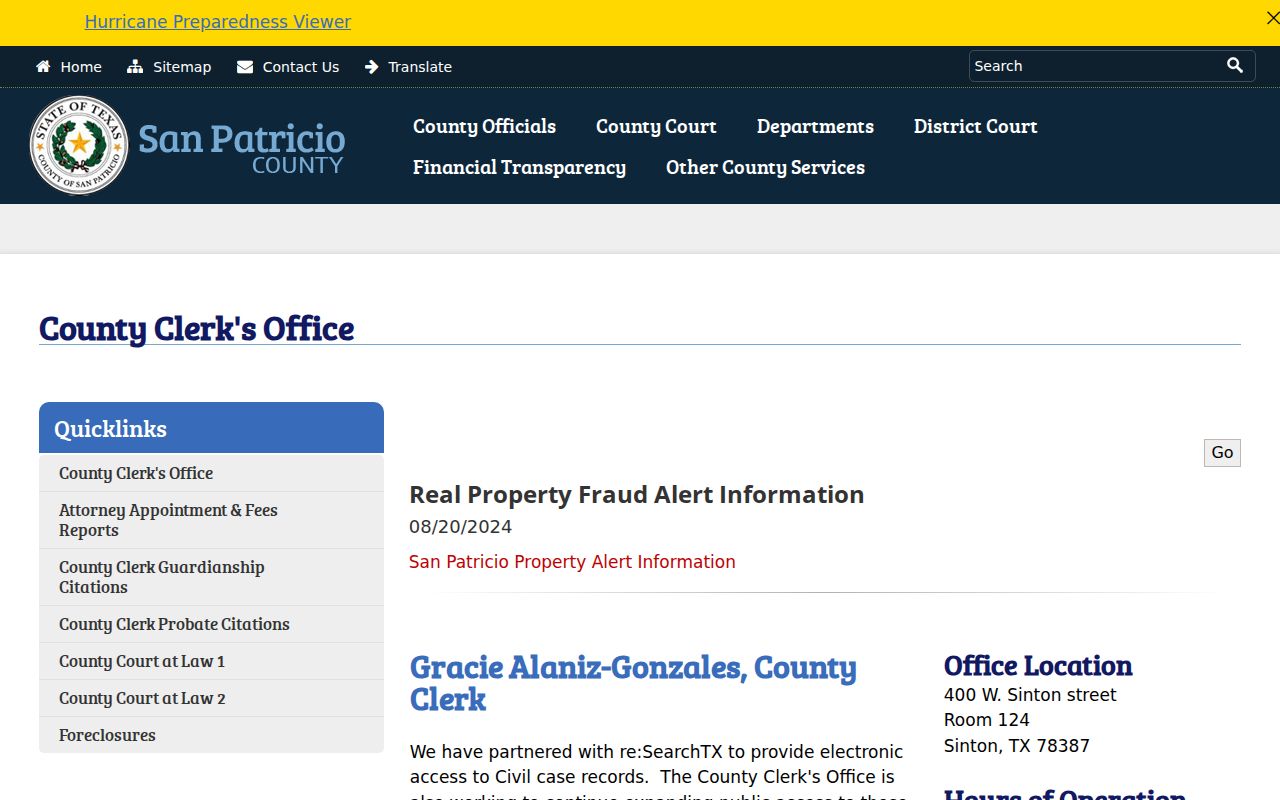Screen dimensions: 1280x800
Task: Click the Sinton, TX 78387 text
Action: click(x=1017, y=746)
